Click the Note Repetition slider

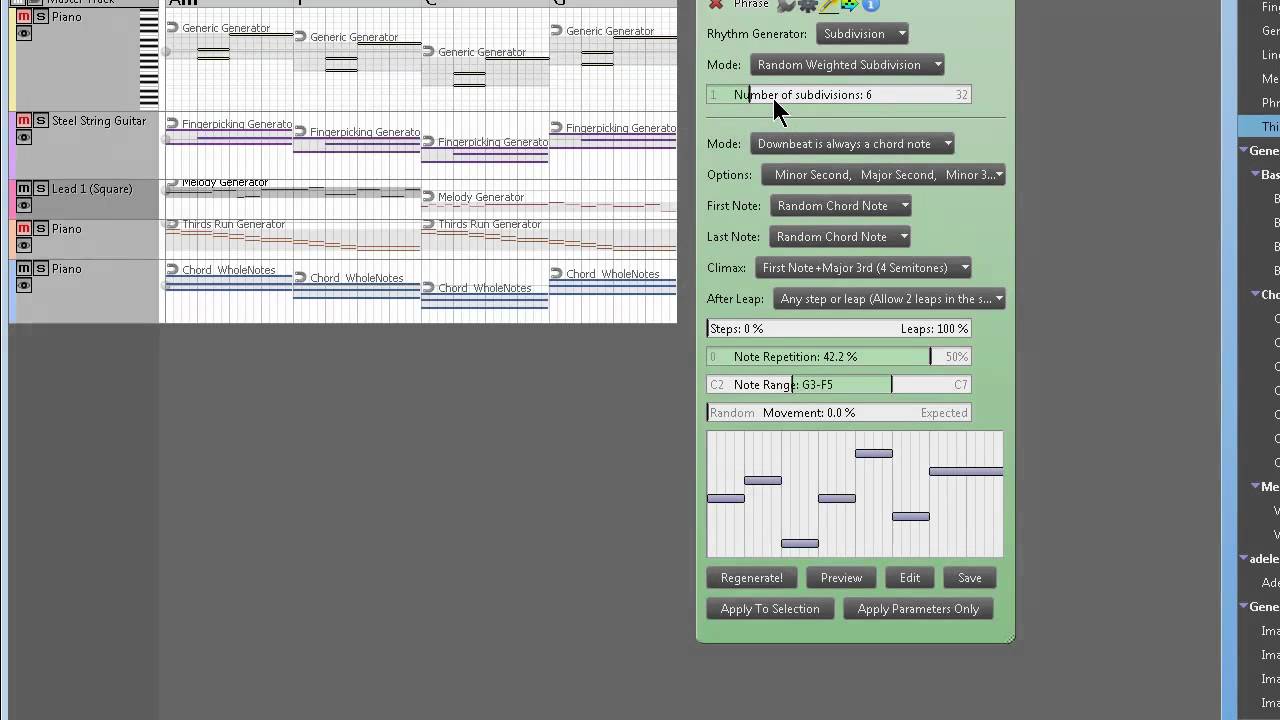839,357
